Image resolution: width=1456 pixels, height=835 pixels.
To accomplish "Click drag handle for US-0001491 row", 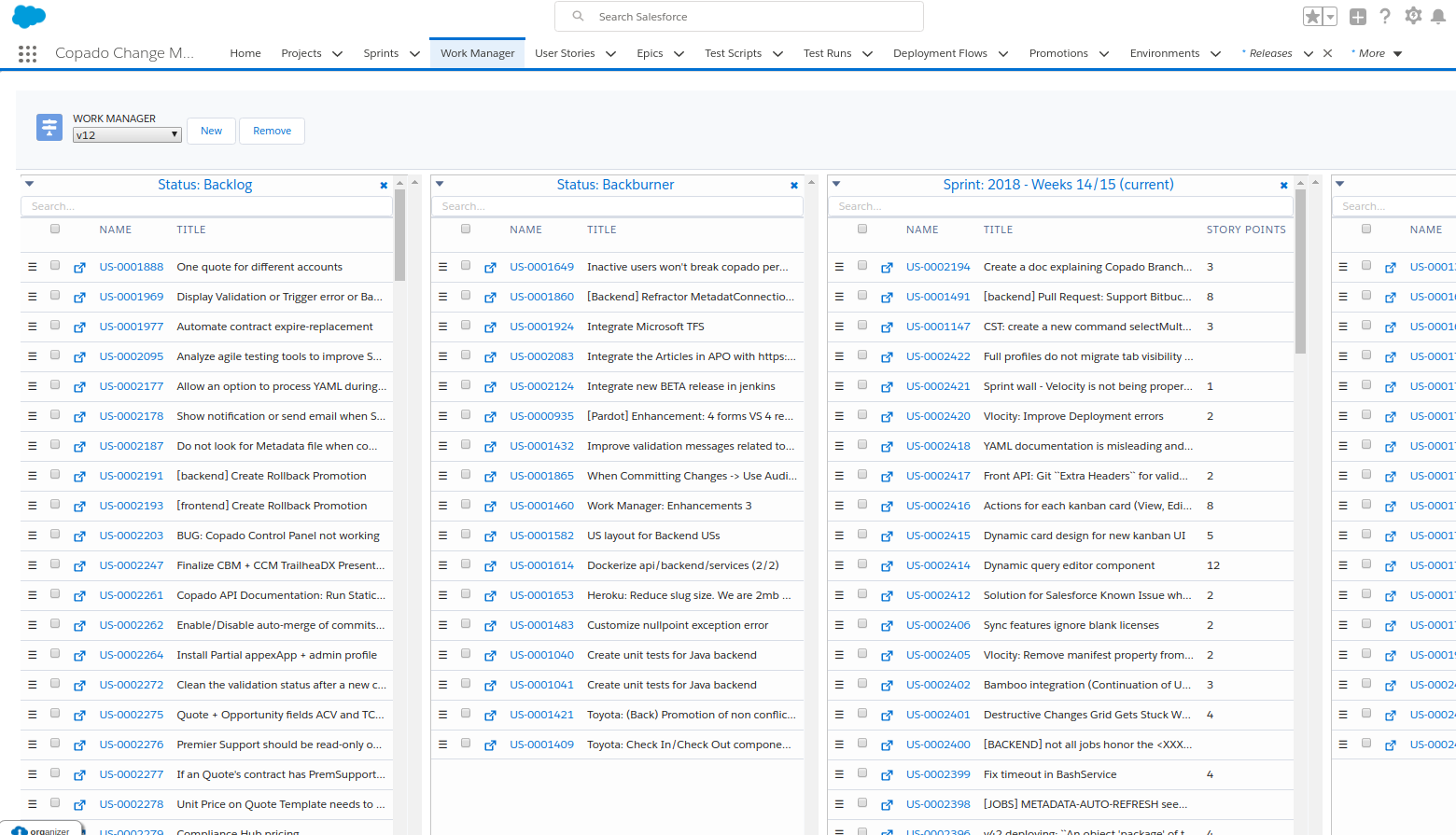I will (839, 297).
